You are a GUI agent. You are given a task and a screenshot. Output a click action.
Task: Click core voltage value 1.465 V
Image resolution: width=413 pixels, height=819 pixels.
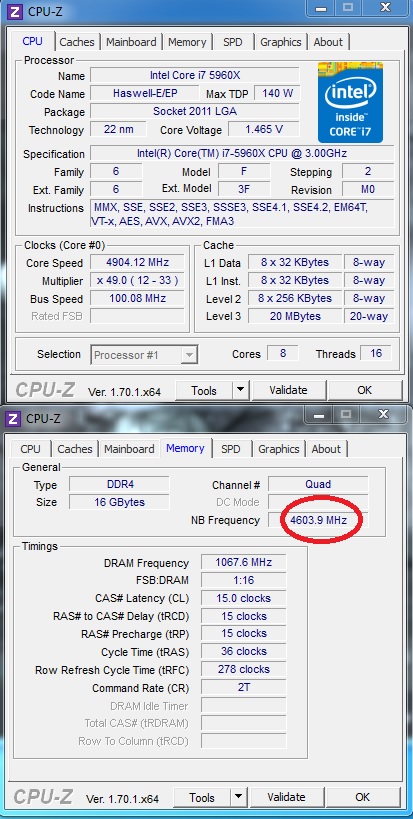point(264,129)
